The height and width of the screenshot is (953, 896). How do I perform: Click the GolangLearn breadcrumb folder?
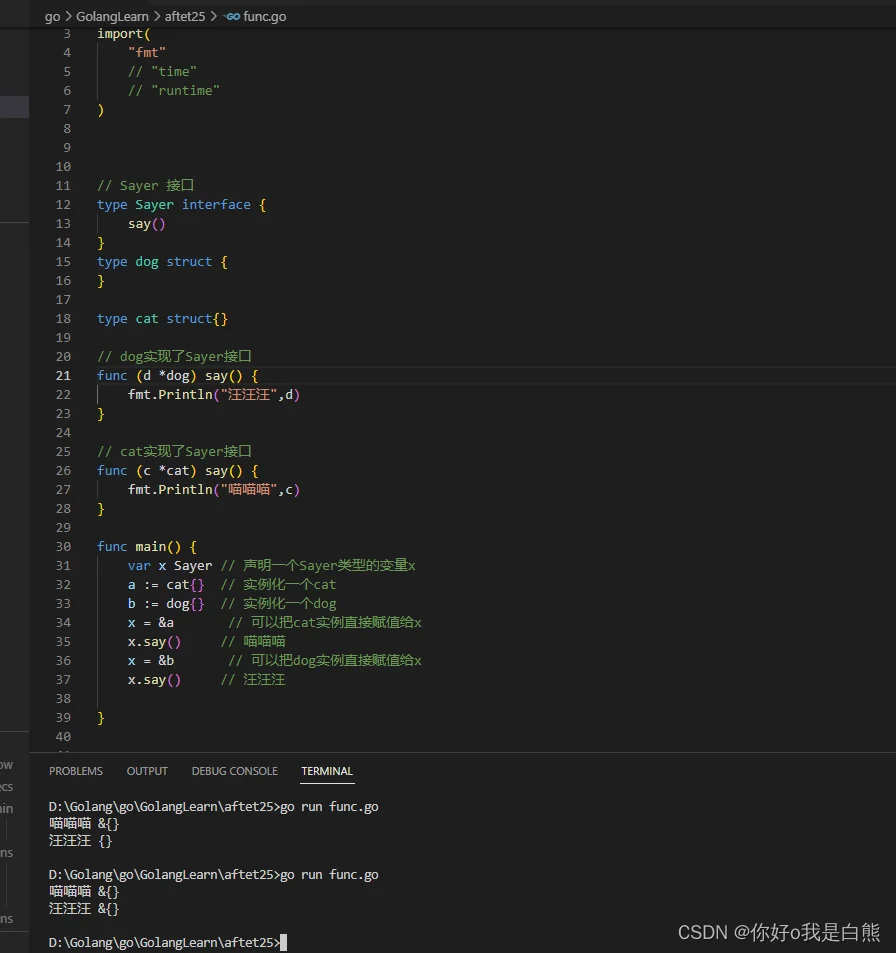[x=112, y=16]
